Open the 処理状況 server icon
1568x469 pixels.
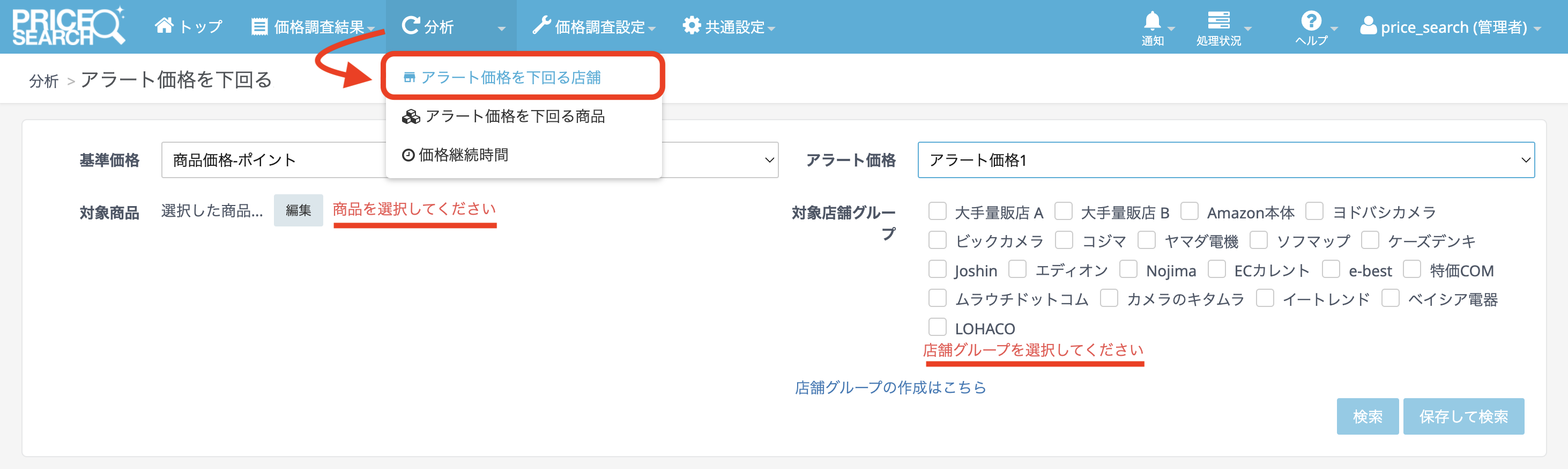click(x=1218, y=21)
